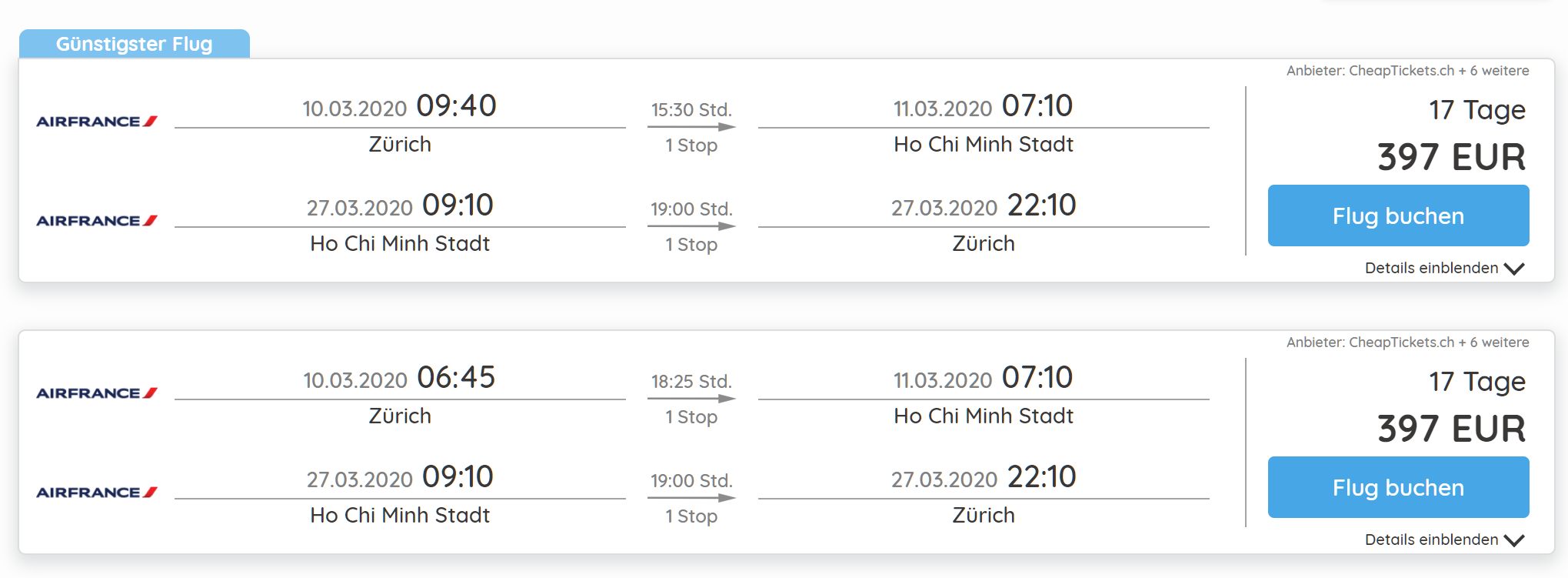Click Air France logo of 09:40 outbound flight
Viewport: 1568px width, 578px height.
click(97, 122)
